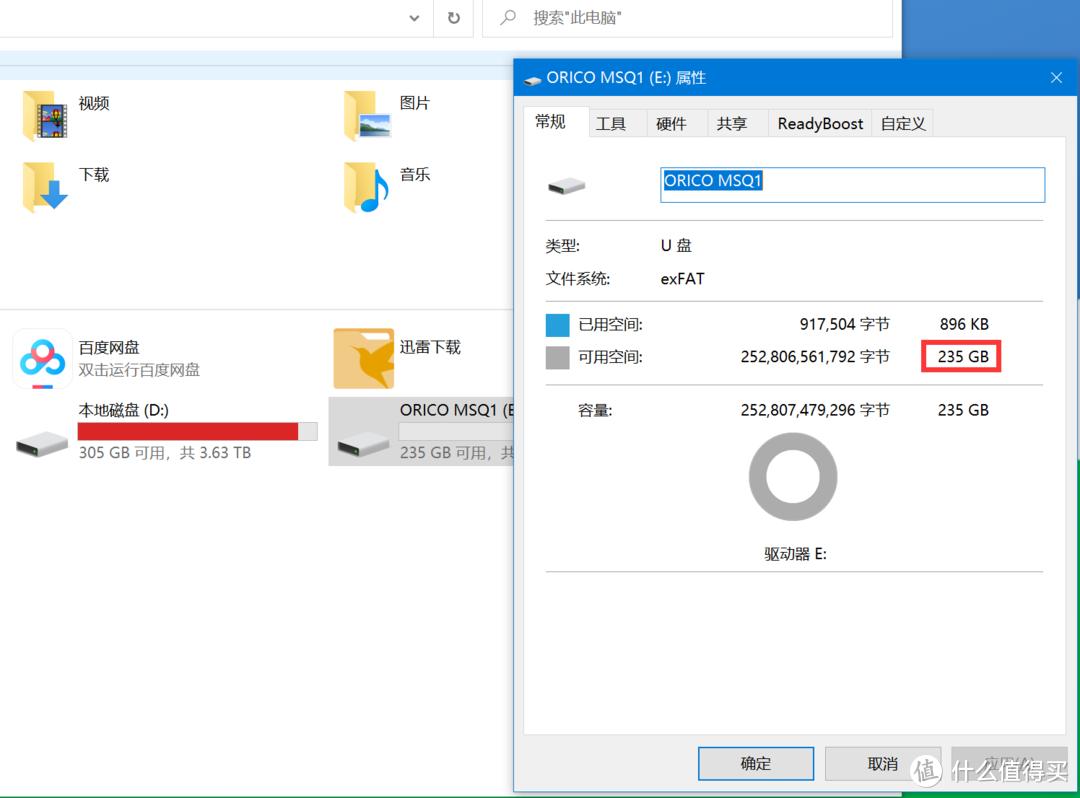
Task: Open the 图片 folder icon
Action: (x=368, y=116)
